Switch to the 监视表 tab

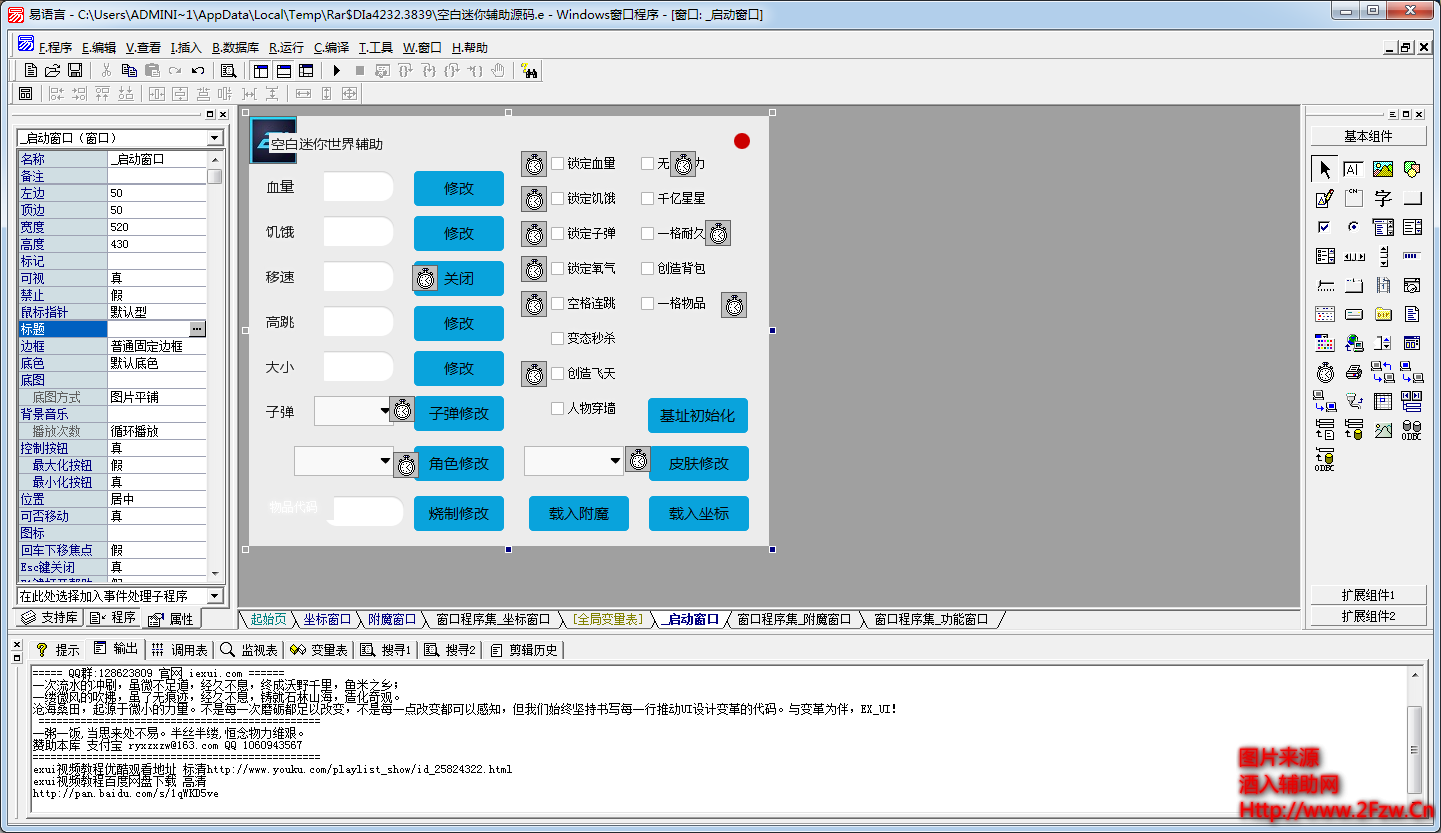pyautogui.click(x=249, y=650)
